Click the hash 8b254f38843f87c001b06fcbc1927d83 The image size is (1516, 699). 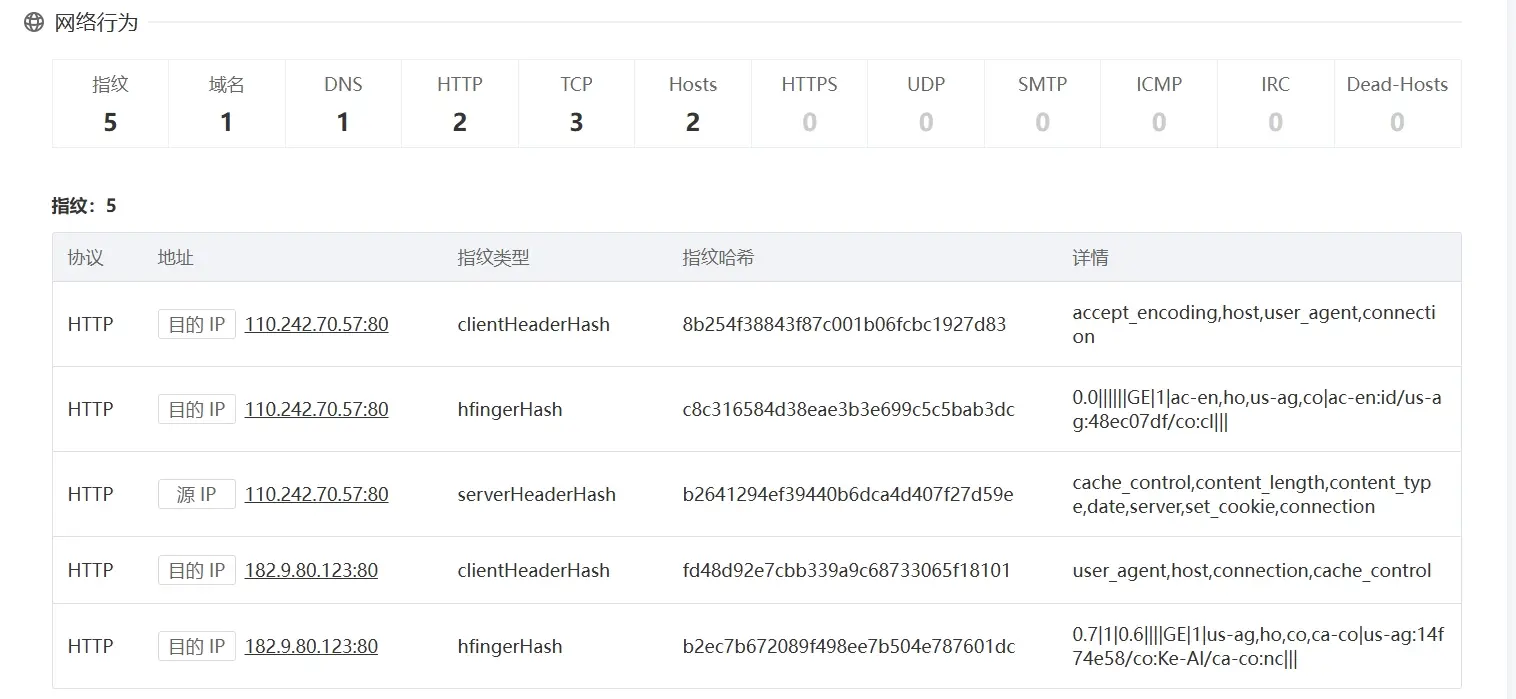pyautogui.click(x=844, y=324)
